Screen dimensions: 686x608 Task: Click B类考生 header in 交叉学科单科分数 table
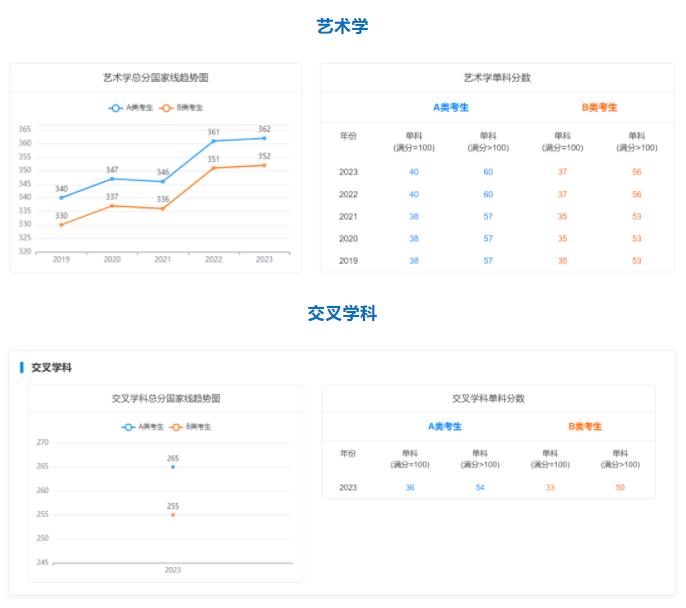click(585, 426)
